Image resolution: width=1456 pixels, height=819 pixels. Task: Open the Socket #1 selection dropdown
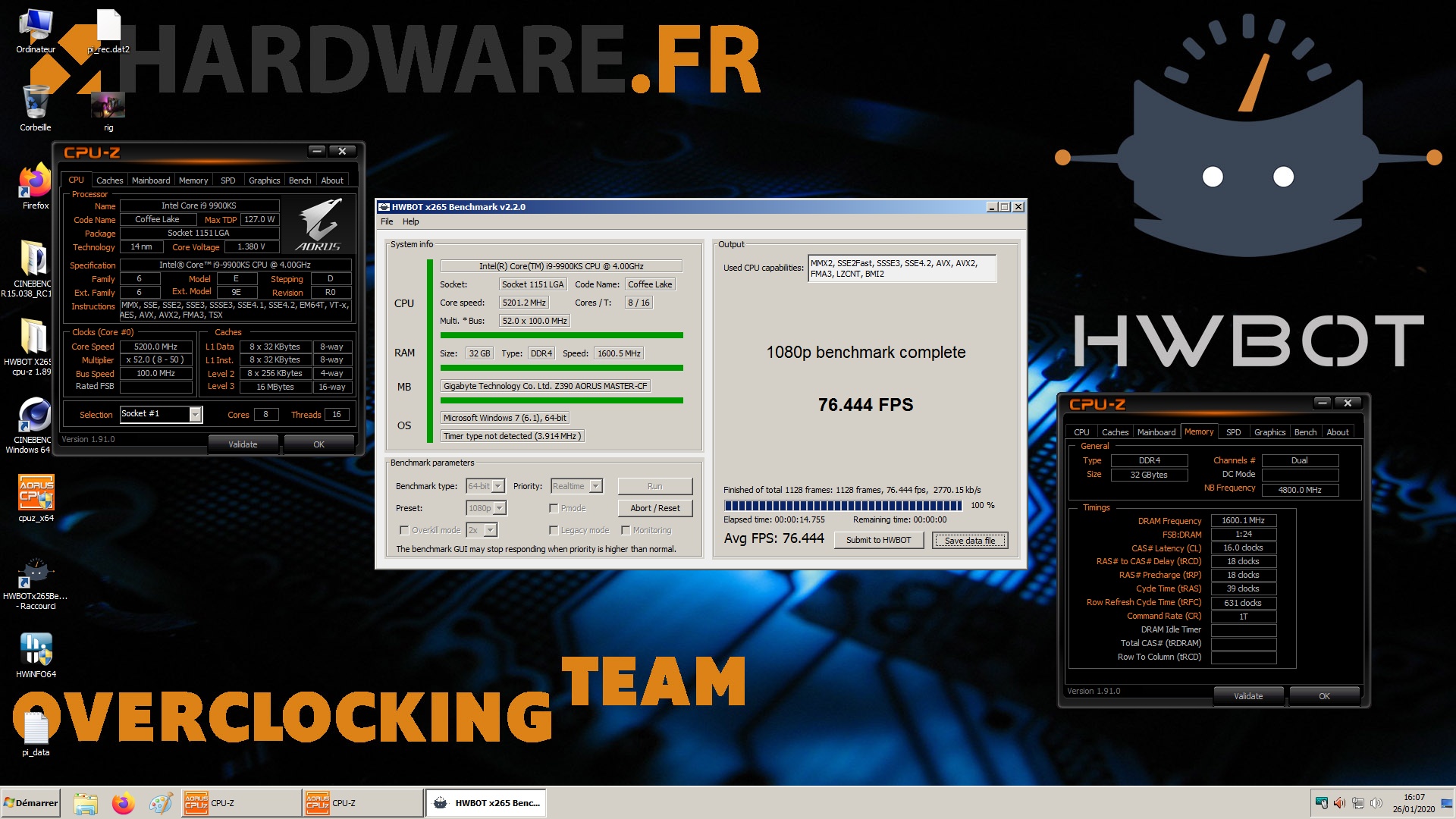pos(161,414)
